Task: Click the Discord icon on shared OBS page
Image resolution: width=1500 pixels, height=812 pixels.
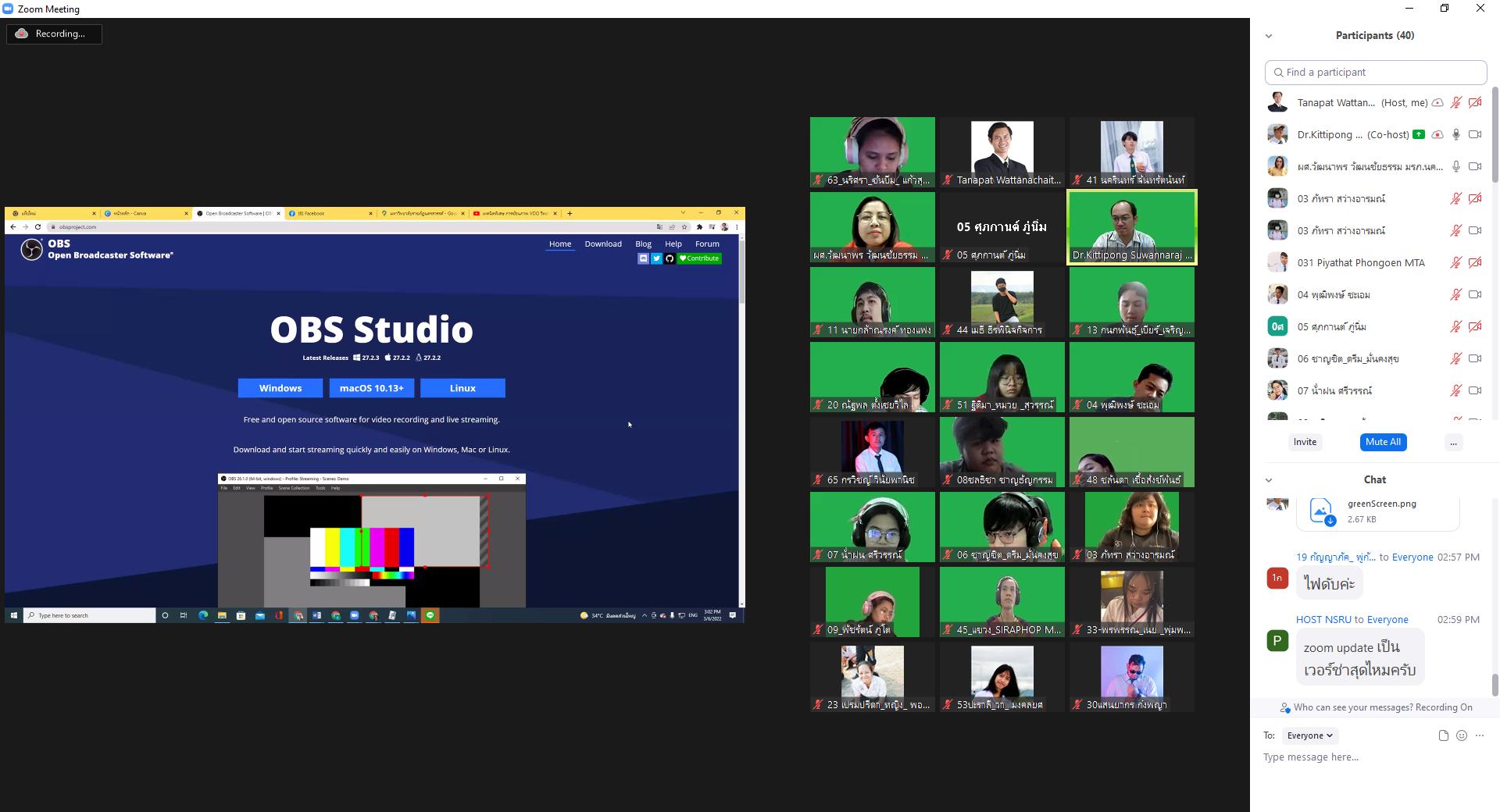Action: (x=643, y=258)
